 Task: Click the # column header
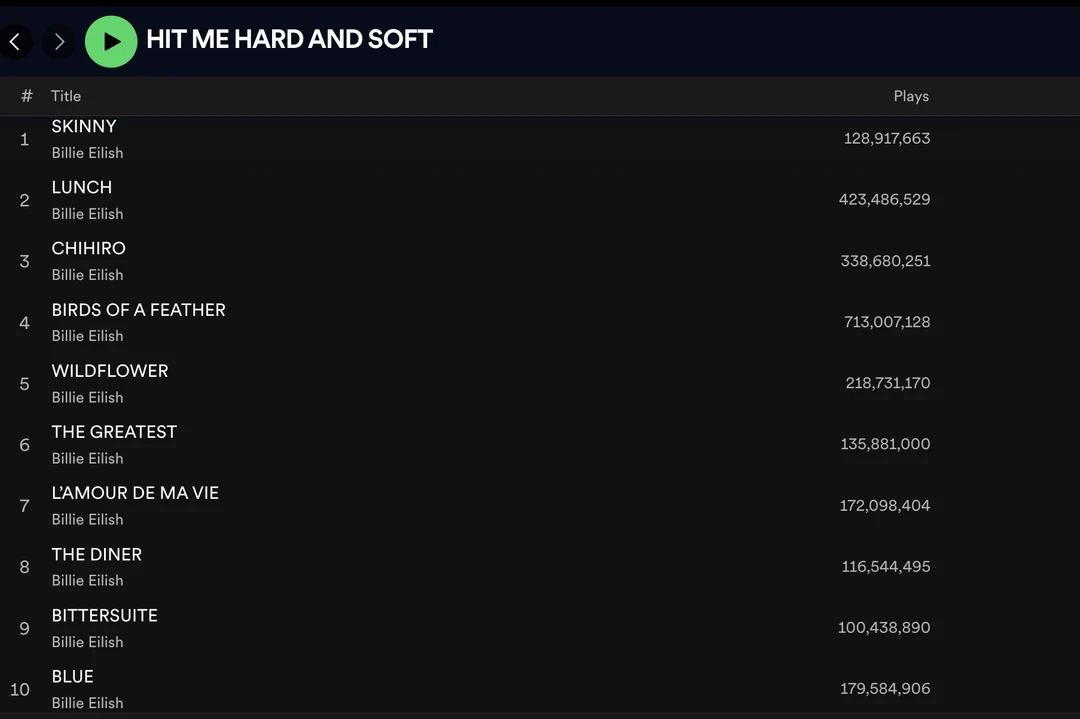click(26, 96)
